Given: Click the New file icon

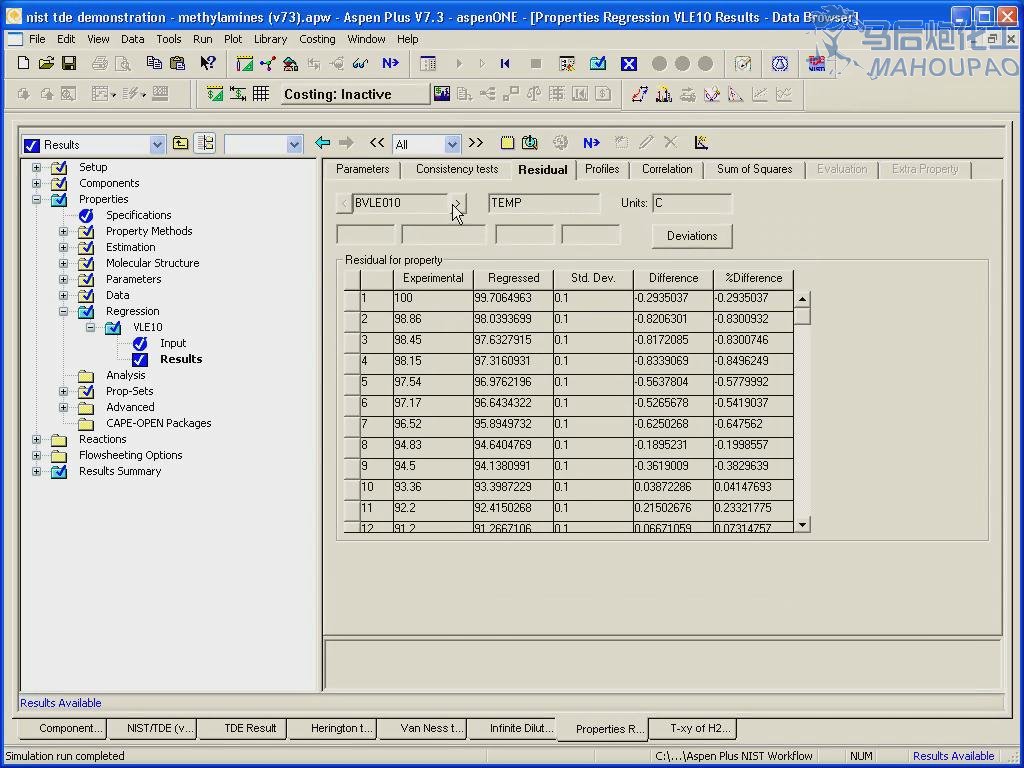Looking at the screenshot, I should [x=24, y=63].
